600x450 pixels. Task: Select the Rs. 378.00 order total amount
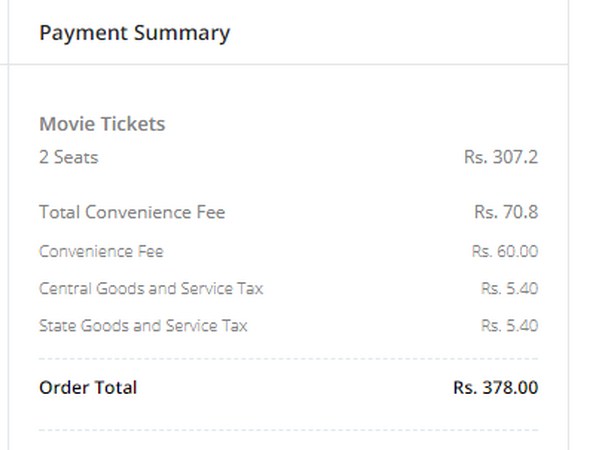pos(495,387)
